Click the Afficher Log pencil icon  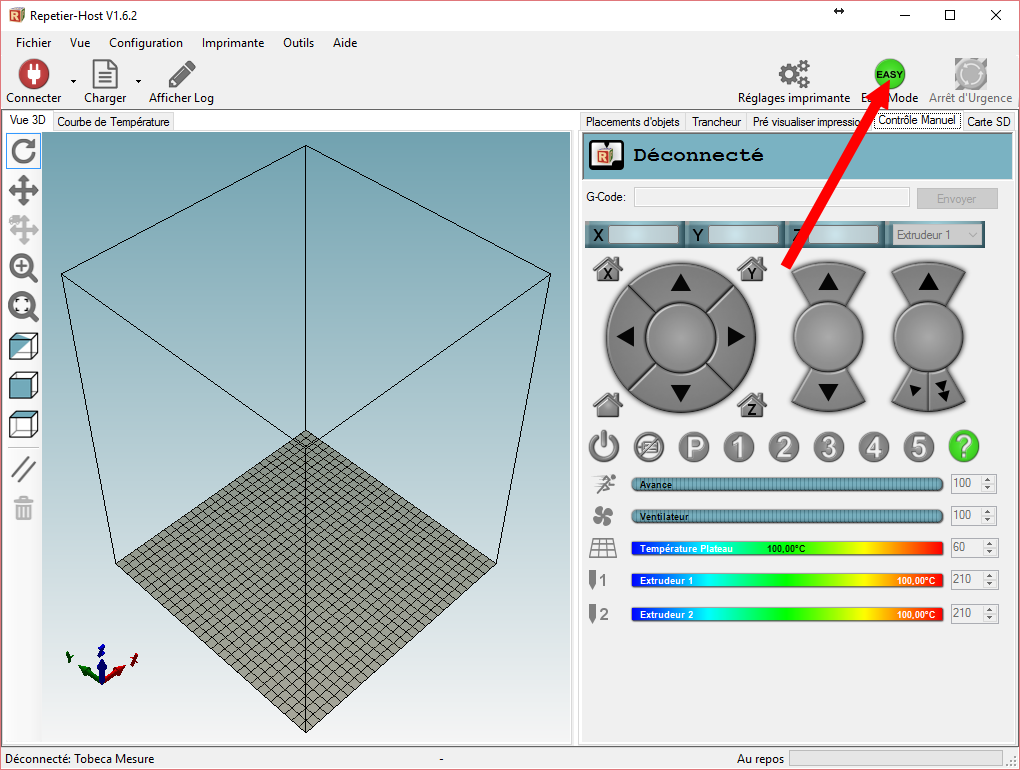pos(181,74)
